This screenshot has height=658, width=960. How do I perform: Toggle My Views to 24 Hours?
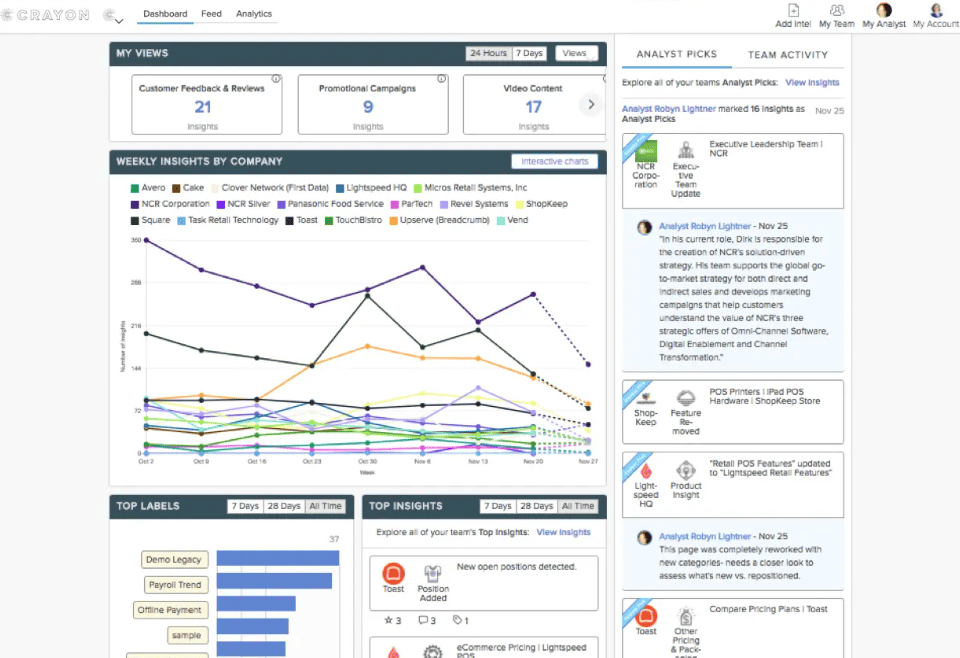(488, 53)
